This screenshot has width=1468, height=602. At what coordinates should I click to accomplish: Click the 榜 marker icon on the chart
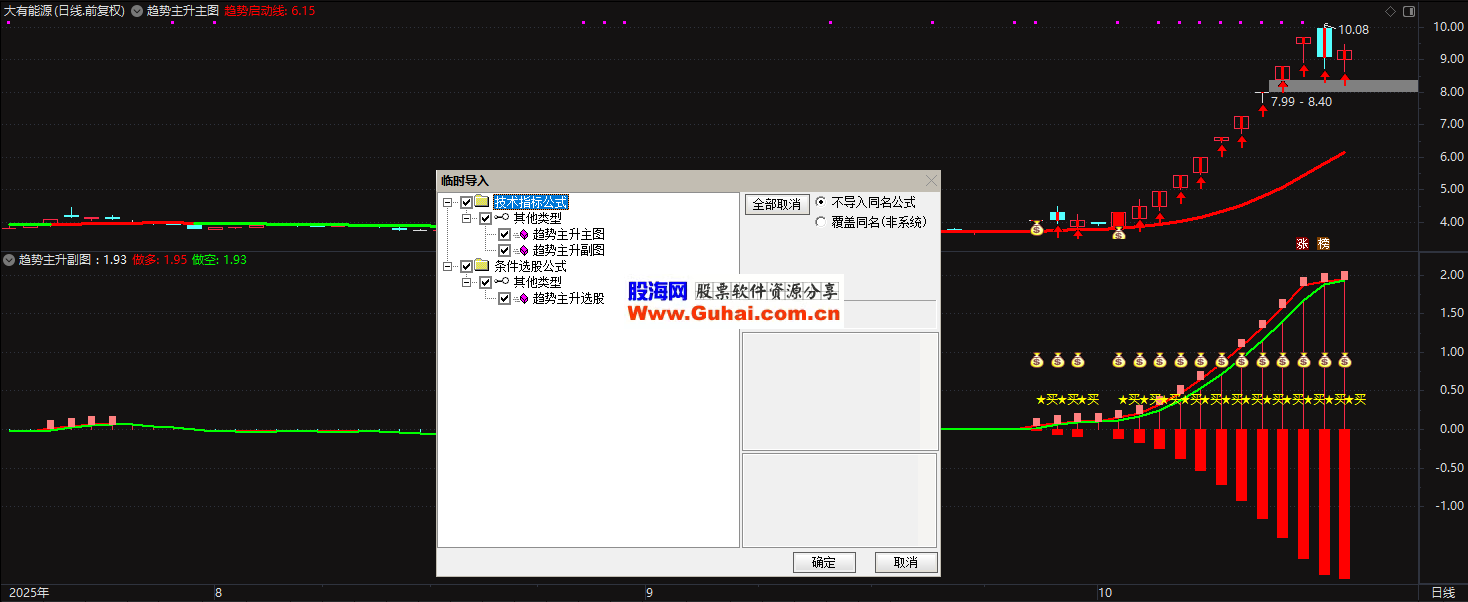(1323, 243)
